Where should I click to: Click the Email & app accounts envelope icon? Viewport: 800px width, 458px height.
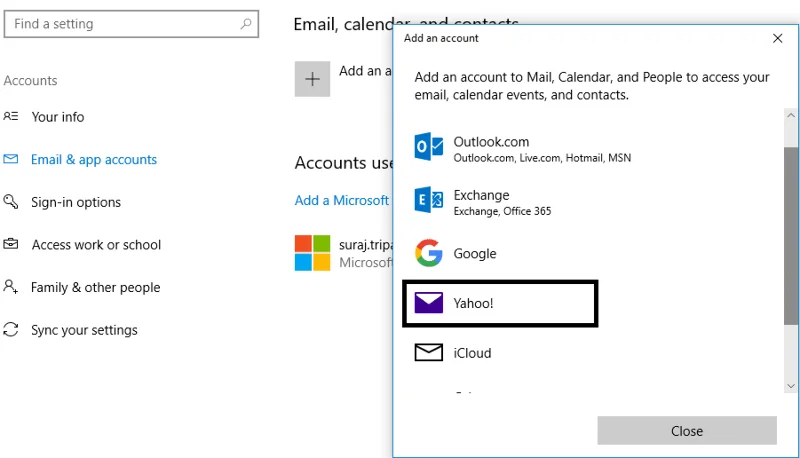11,159
